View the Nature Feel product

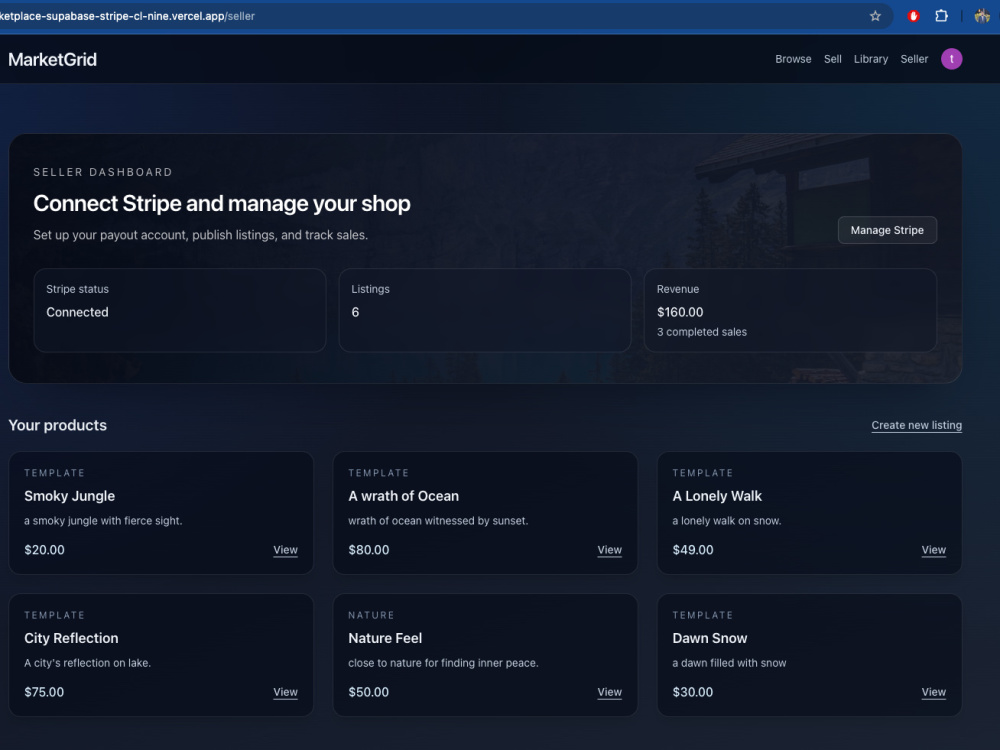pos(609,692)
